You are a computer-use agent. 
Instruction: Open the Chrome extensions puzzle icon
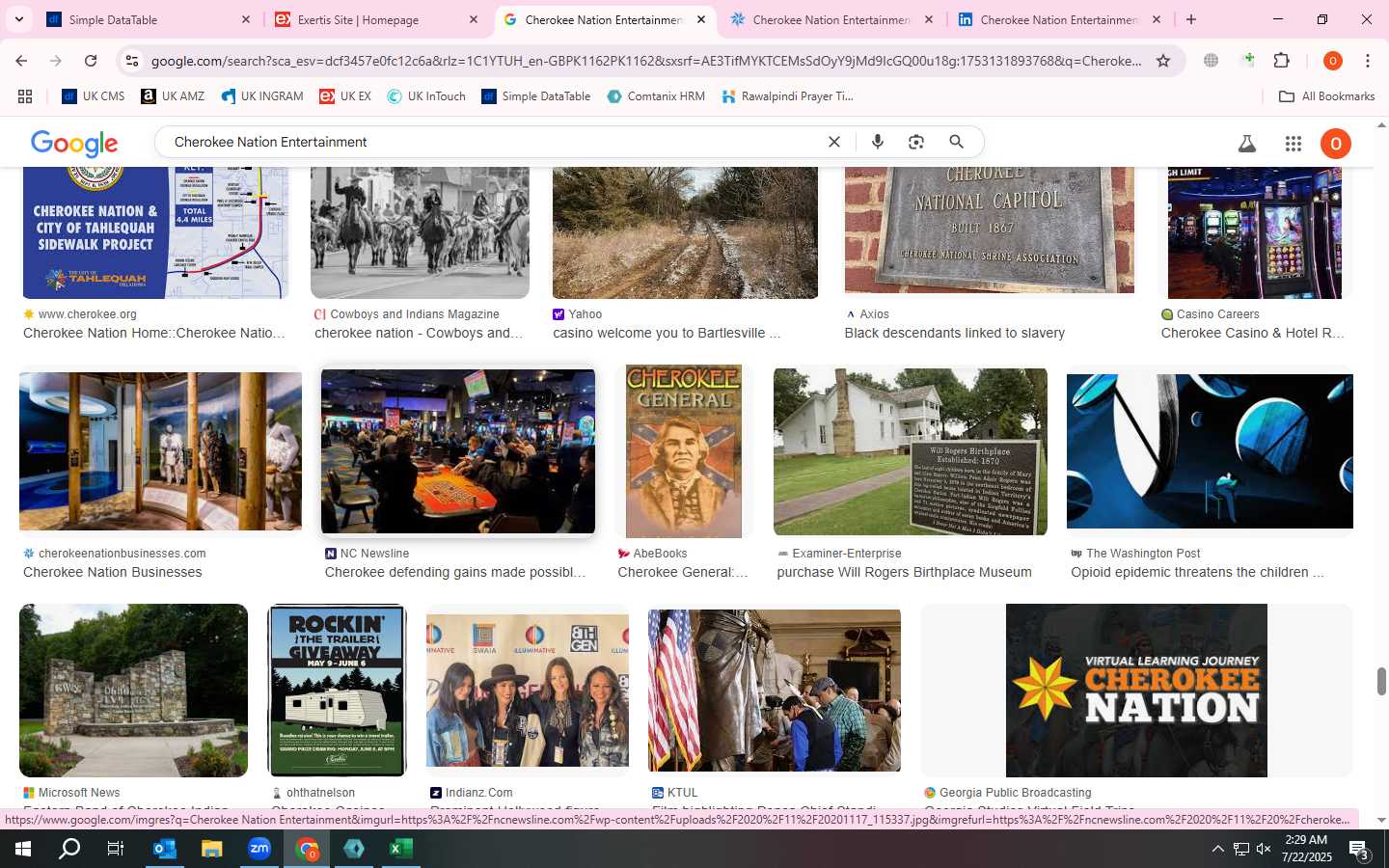[1282, 61]
